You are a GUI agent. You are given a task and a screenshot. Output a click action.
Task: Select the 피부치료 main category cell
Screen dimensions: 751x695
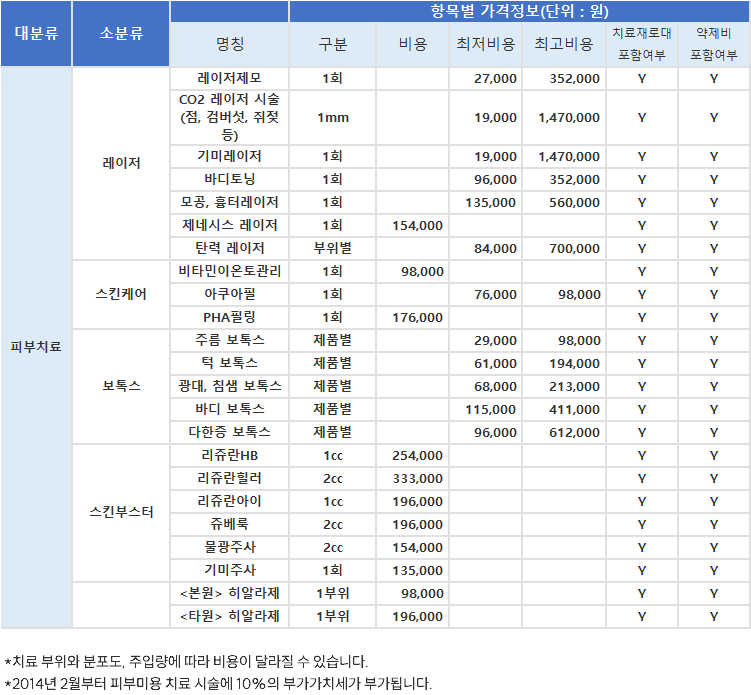click(x=36, y=347)
